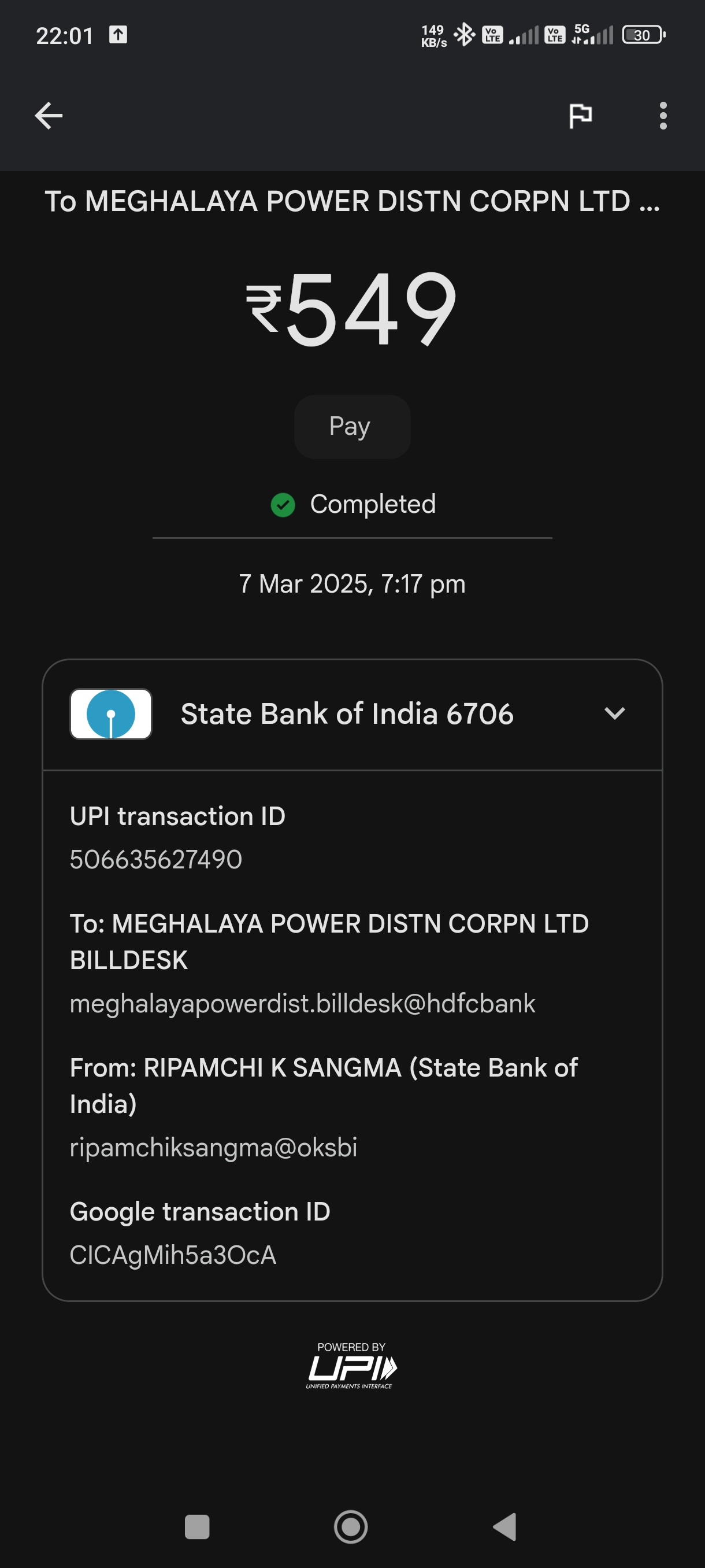Tap the ₹549 amount
This screenshot has height=1568, width=705.
[x=351, y=309]
